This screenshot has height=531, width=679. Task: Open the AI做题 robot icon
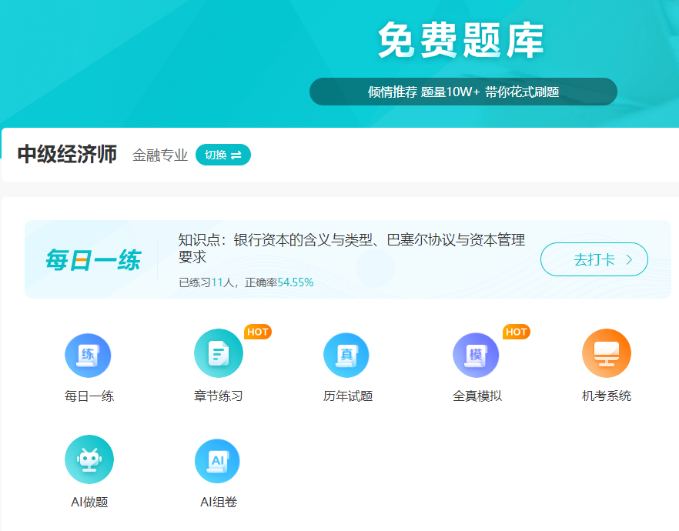tap(89, 459)
